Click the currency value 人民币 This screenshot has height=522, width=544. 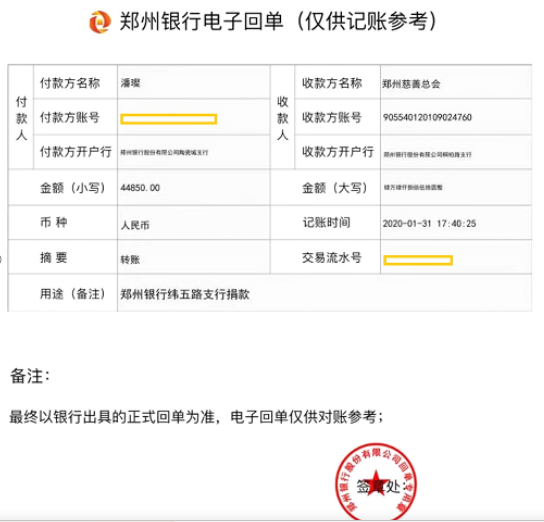[135, 225]
